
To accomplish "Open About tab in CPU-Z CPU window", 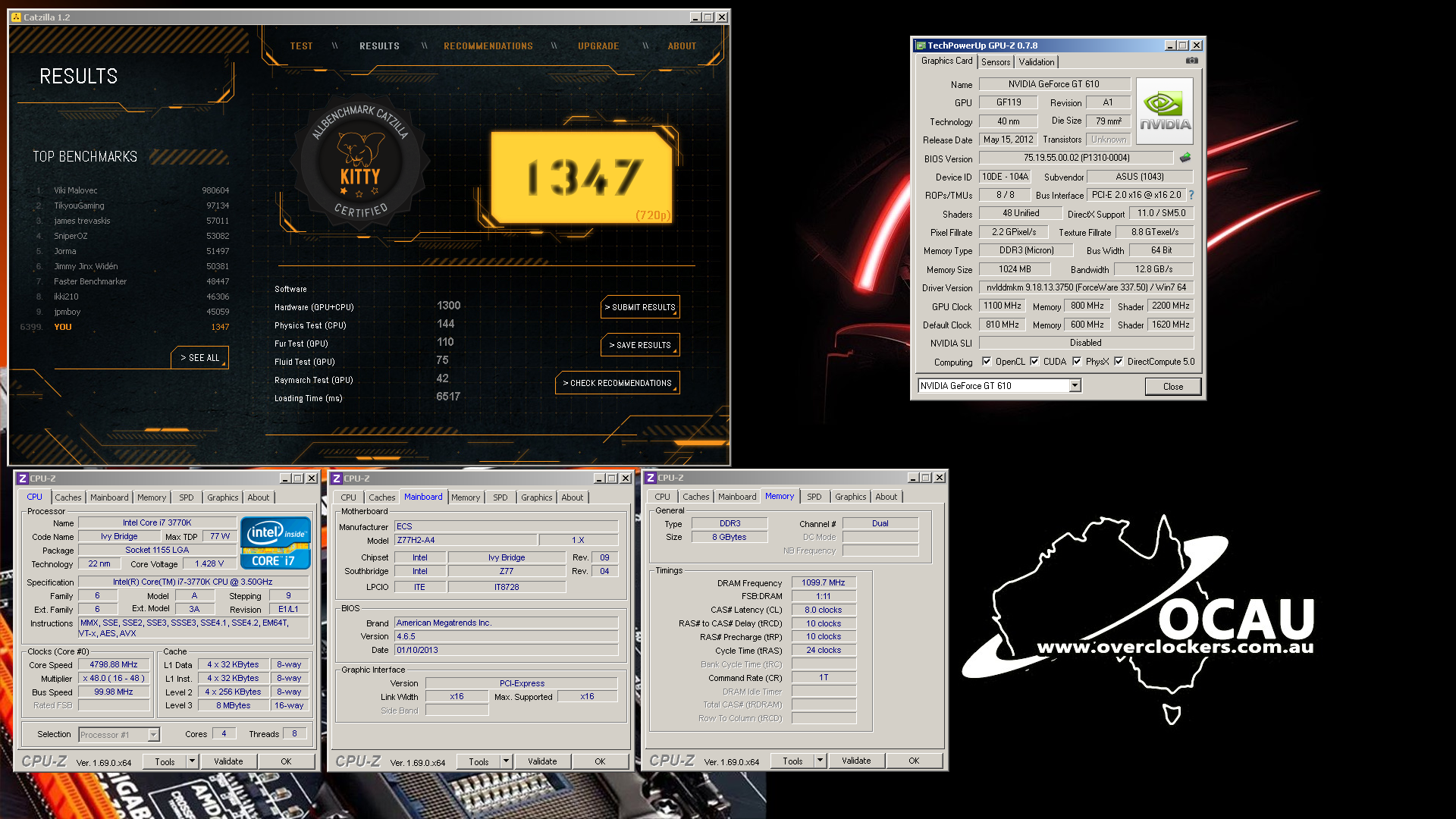I will click(x=259, y=497).
